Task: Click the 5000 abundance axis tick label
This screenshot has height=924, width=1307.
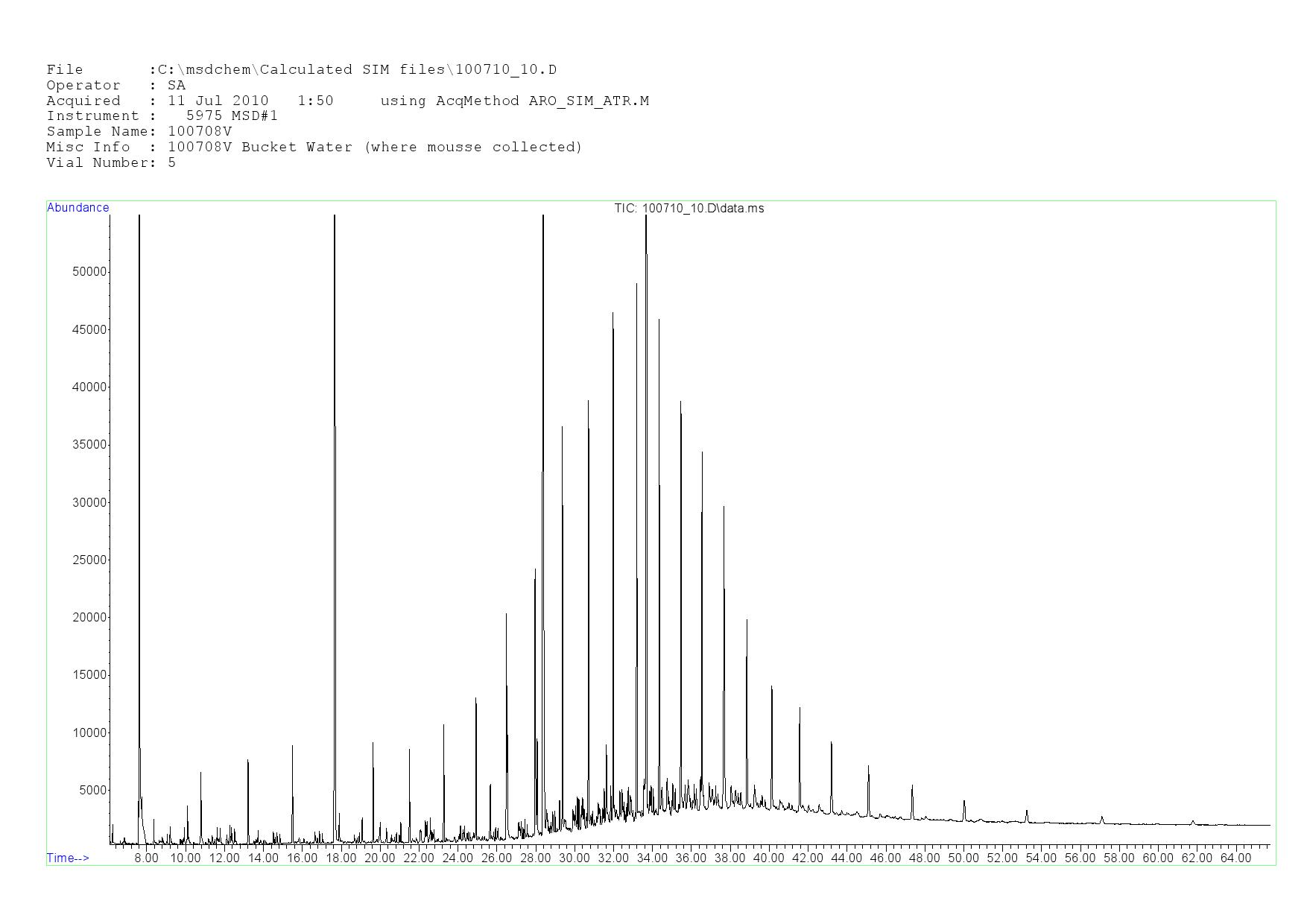Action: pos(92,791)
